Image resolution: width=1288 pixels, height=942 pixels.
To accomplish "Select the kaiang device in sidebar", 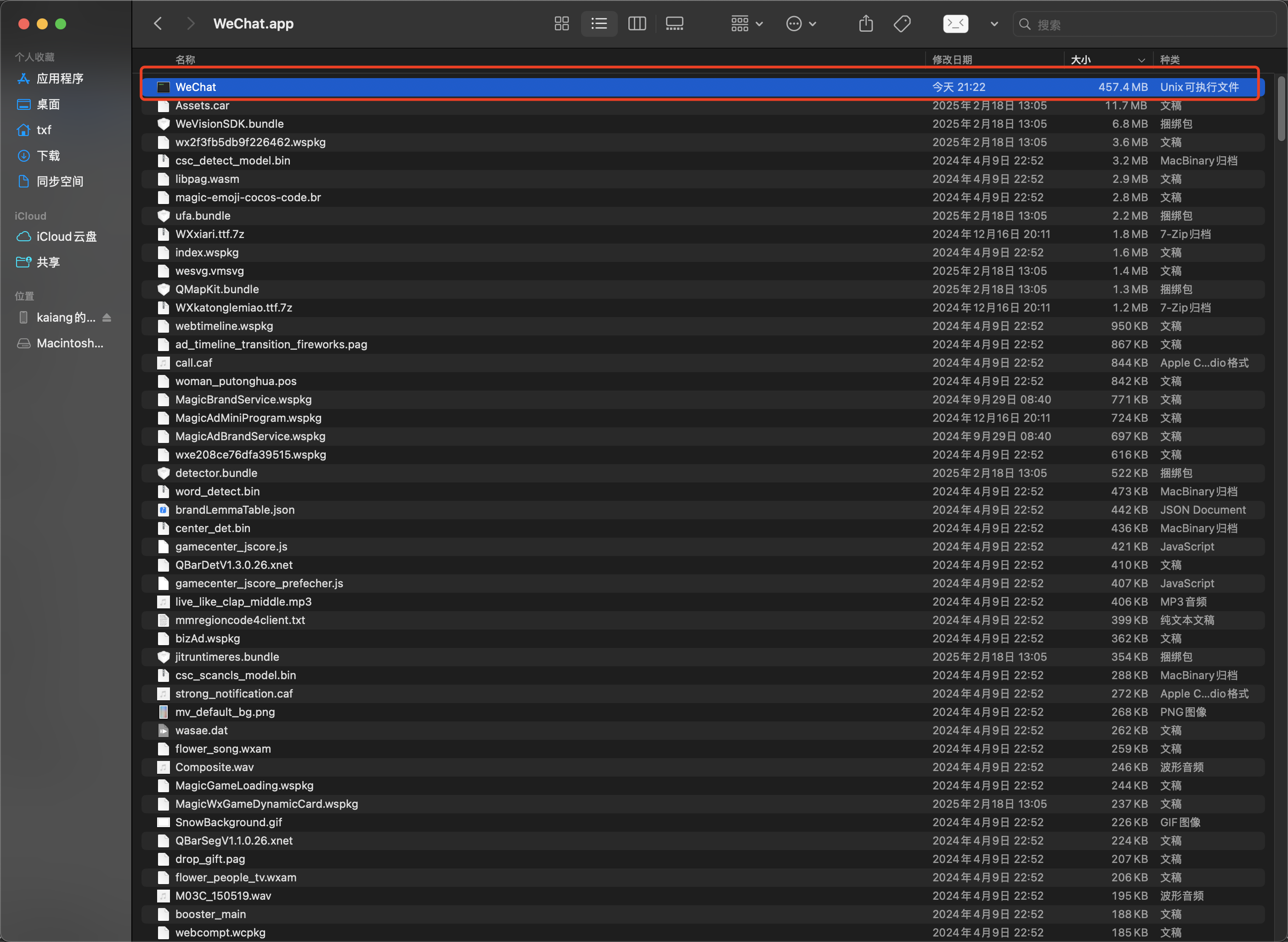I will 66,318.
